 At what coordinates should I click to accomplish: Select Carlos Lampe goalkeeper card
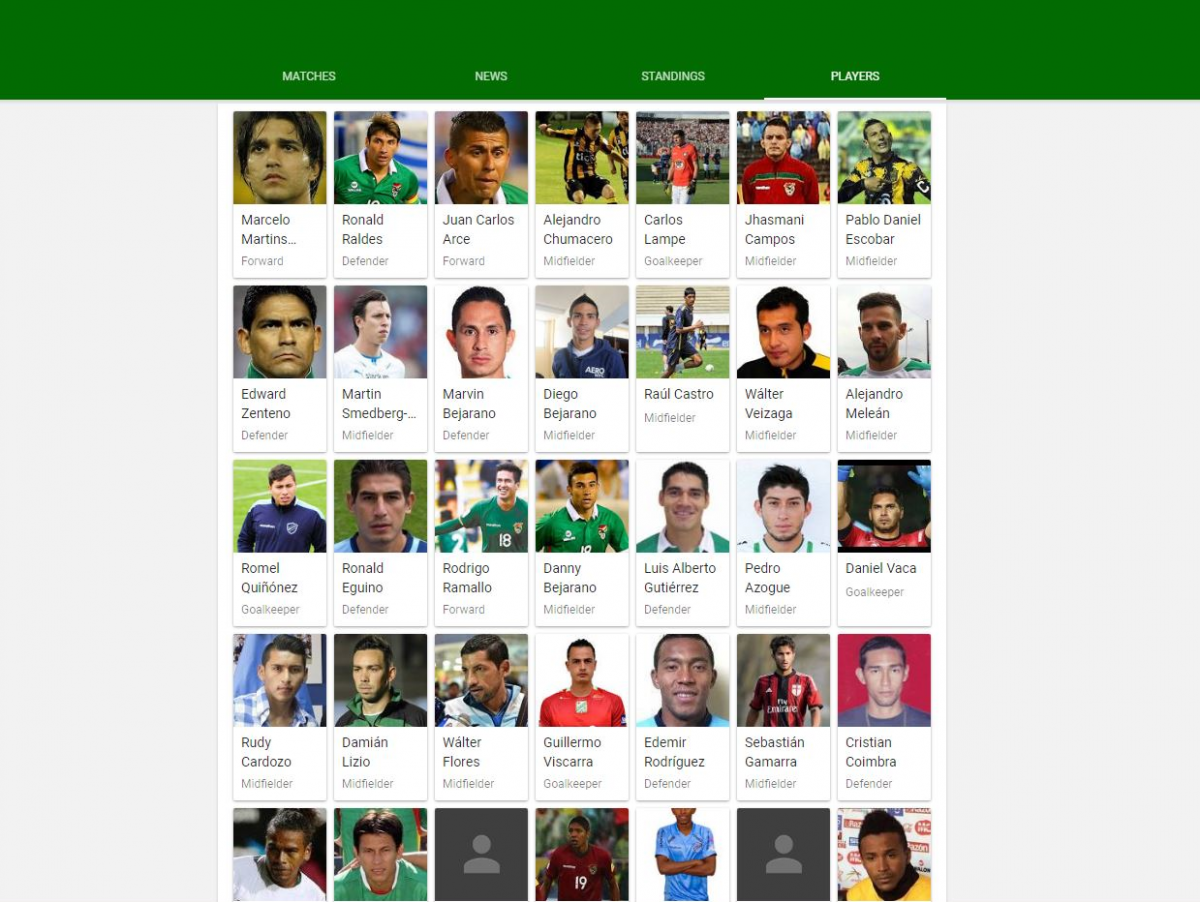click(683, 194)
